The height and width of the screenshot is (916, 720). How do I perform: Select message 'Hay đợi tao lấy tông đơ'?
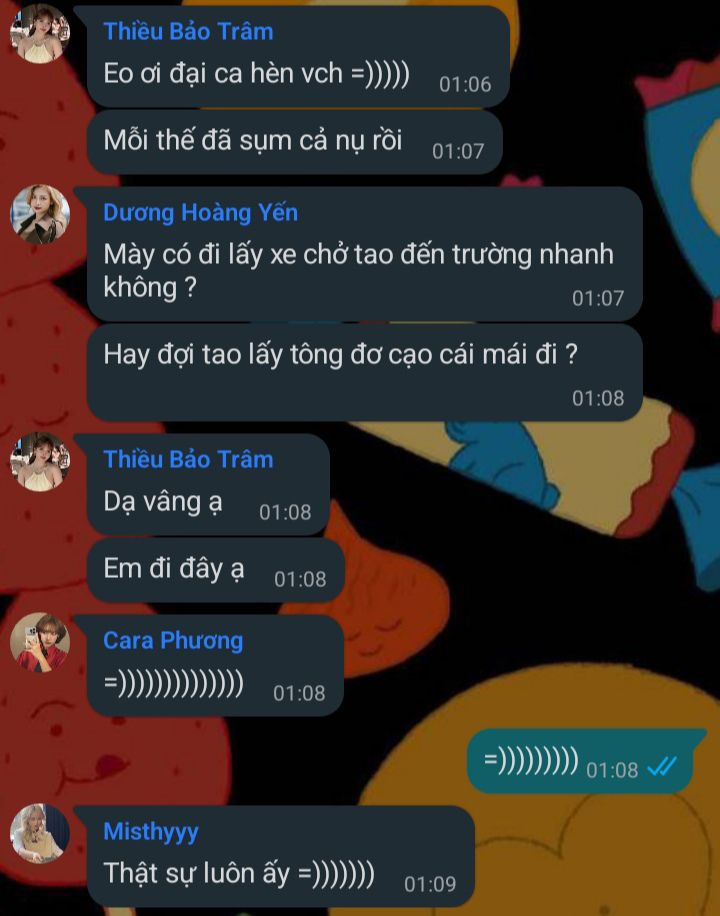[365, 372]
